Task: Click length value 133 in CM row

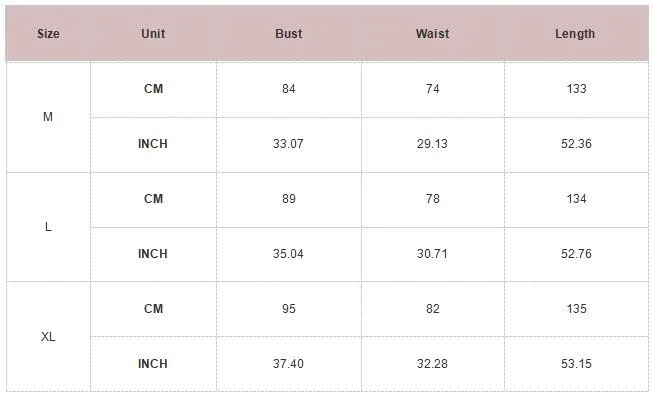Action: 576,89
